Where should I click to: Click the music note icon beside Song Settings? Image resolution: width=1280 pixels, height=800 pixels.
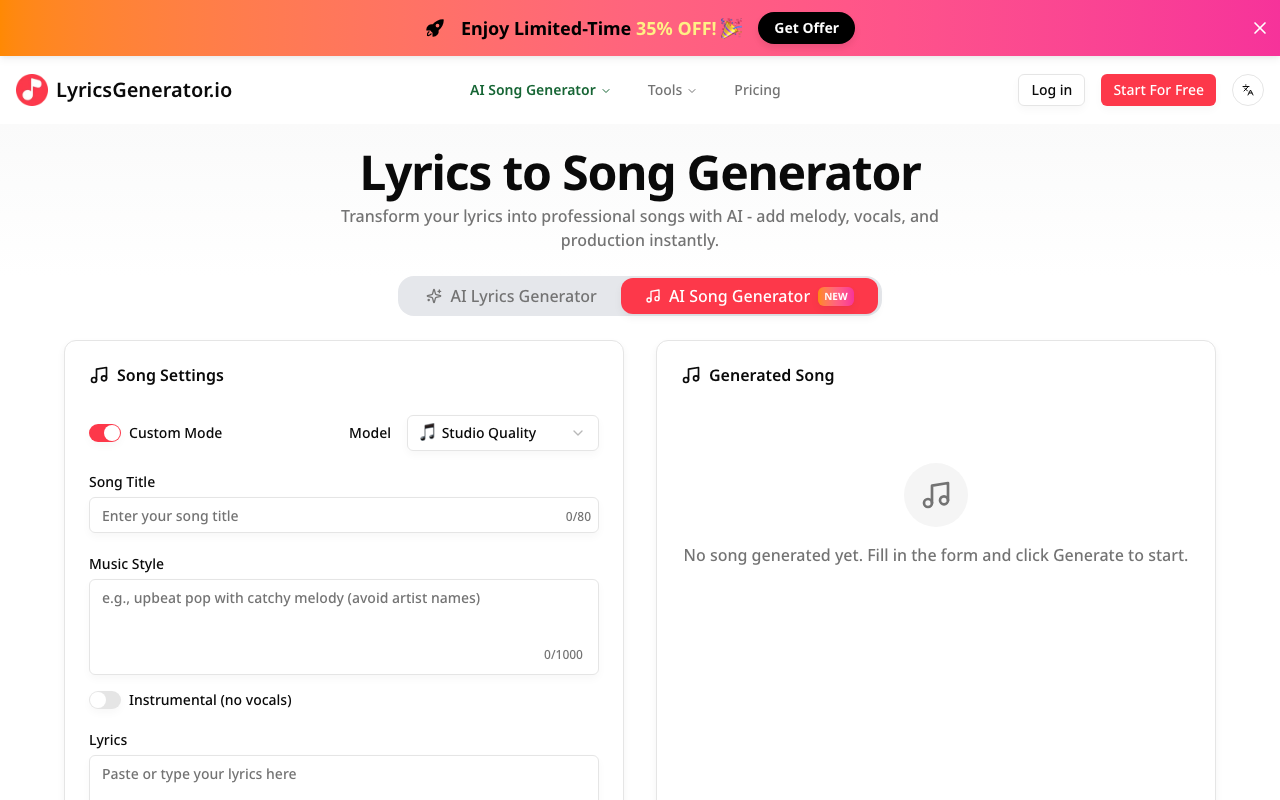(99, 375)
